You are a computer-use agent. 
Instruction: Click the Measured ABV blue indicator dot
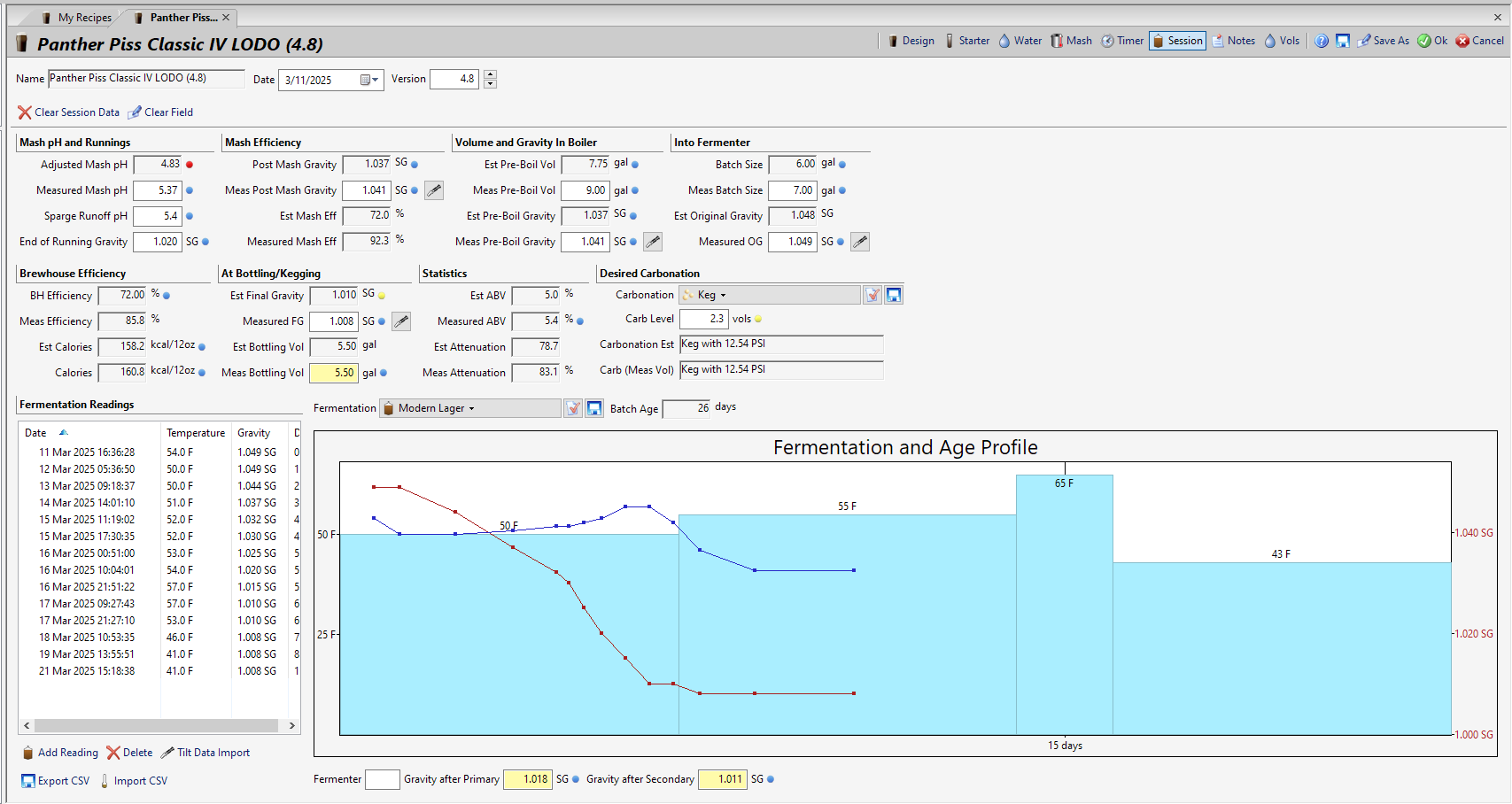pyautogui.click(x=580, y=321)
